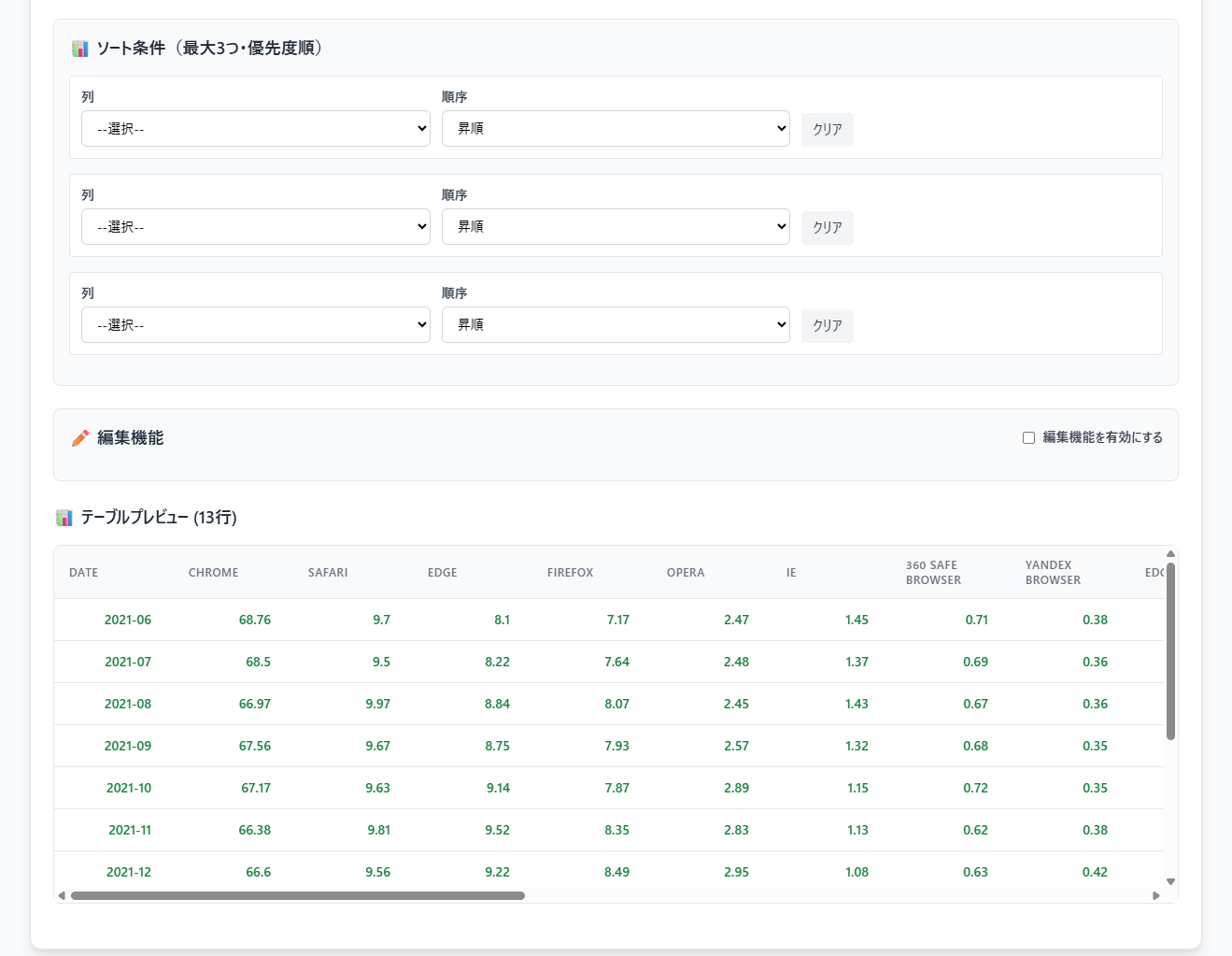Click the chart icon beside テーブルプレビュー

(x=64, y=518)
